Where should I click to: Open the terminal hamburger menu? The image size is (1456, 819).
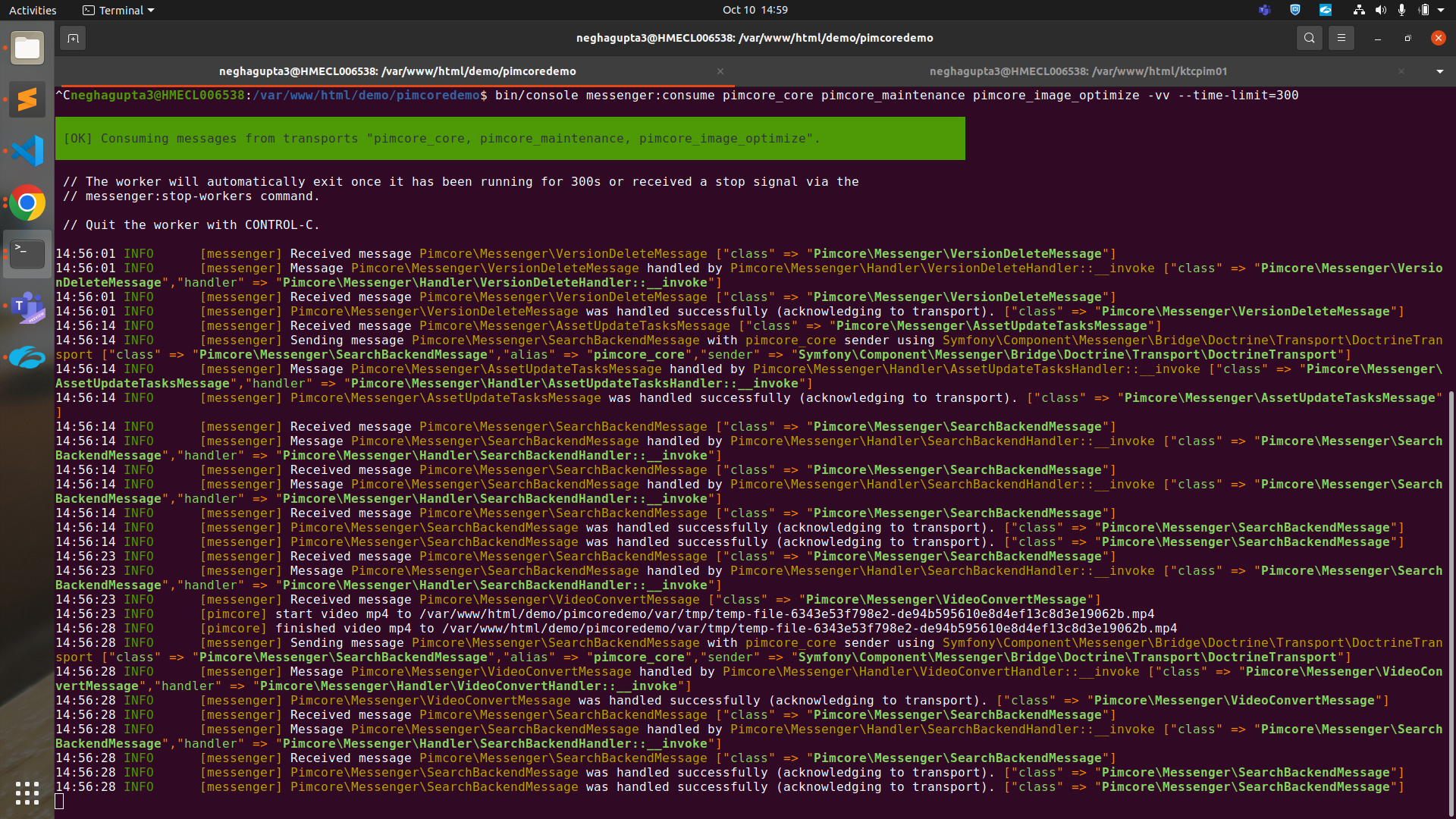[1341, 37]
